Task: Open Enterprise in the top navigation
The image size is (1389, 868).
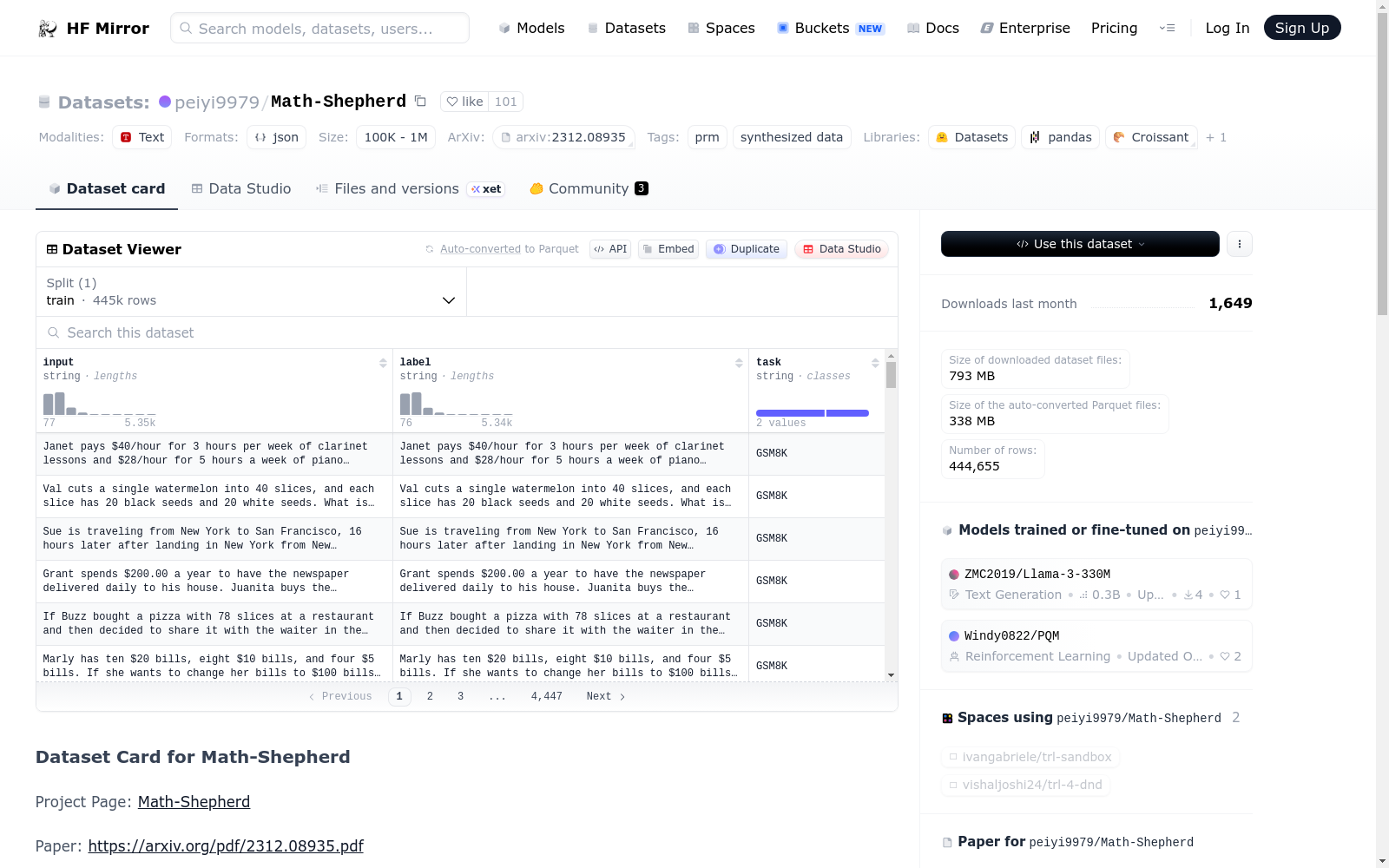Action: pyautogui.click(x=1025, y=28)
